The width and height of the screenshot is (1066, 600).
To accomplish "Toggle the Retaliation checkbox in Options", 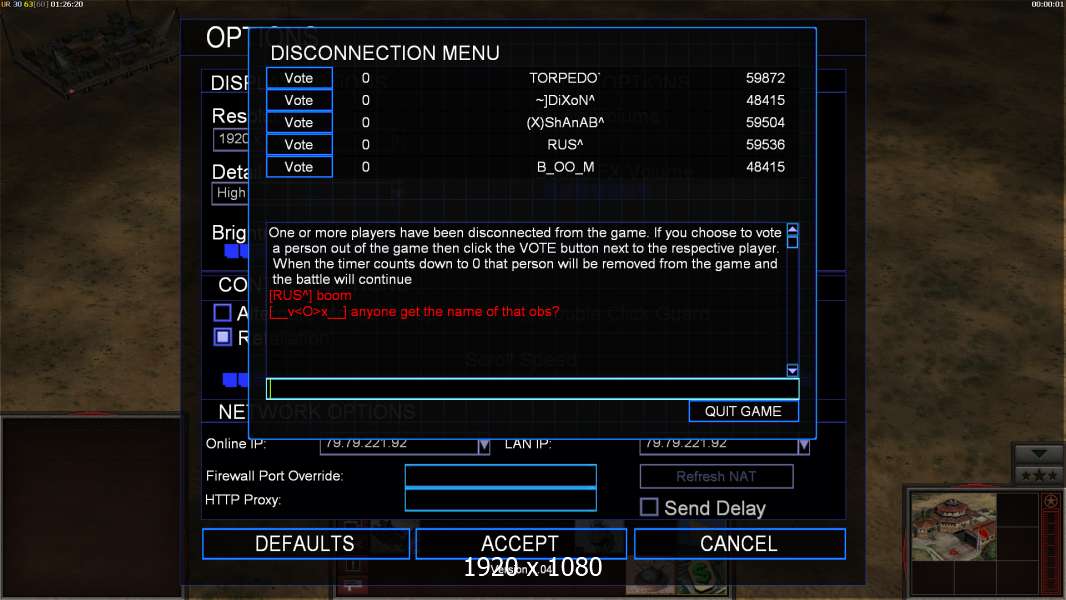I will click(222, 337).
